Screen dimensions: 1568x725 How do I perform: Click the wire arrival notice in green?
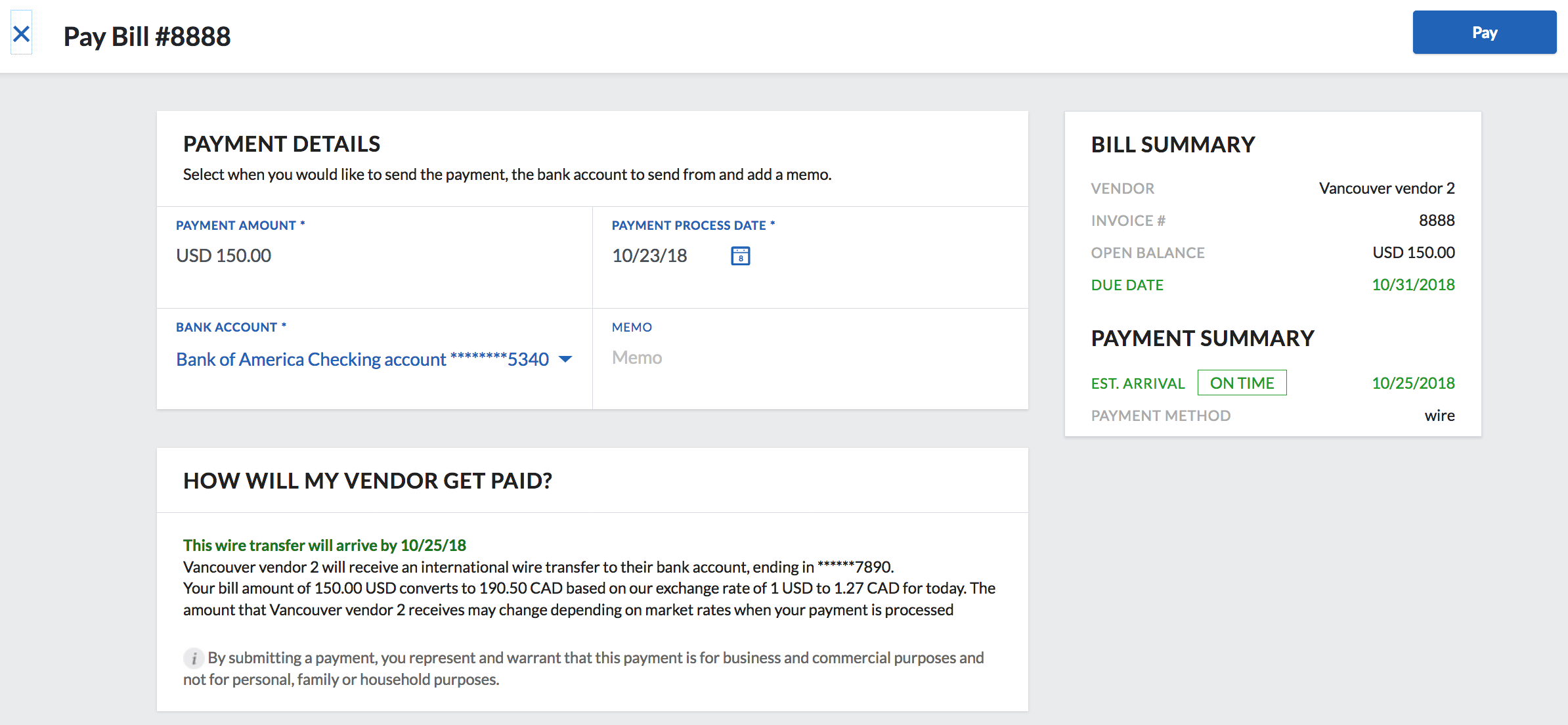324,545
